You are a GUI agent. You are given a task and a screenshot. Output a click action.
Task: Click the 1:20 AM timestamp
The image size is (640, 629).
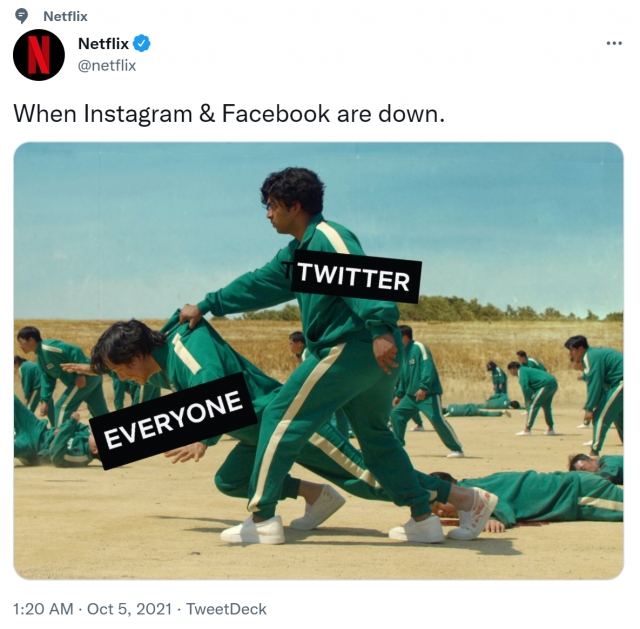43,609
